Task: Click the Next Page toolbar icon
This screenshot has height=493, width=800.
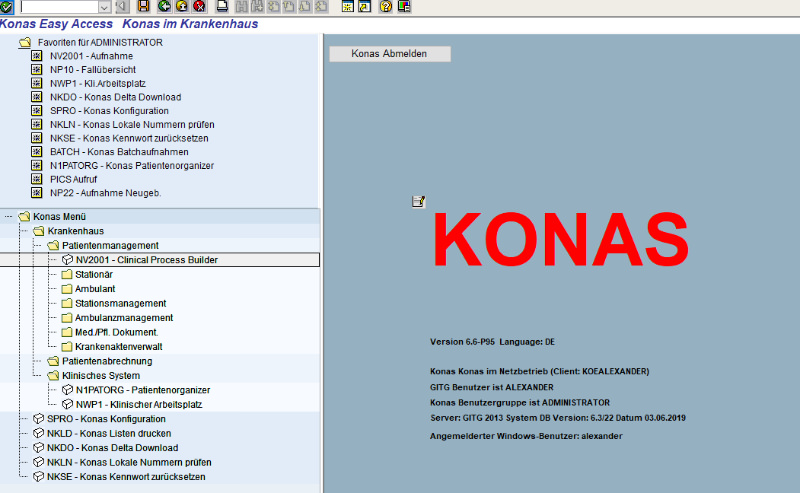Action: (x=305, y=6)
